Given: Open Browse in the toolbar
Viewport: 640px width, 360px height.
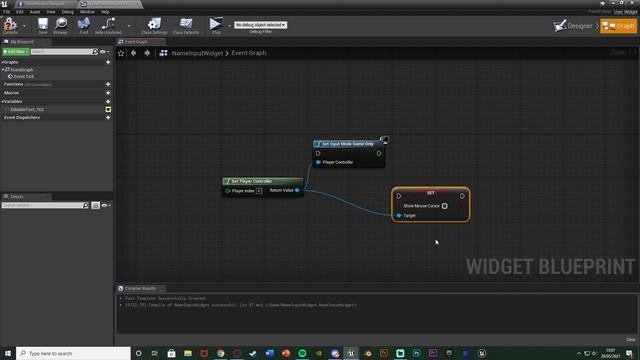Looking at the screenshot, I should coord(60,26).
